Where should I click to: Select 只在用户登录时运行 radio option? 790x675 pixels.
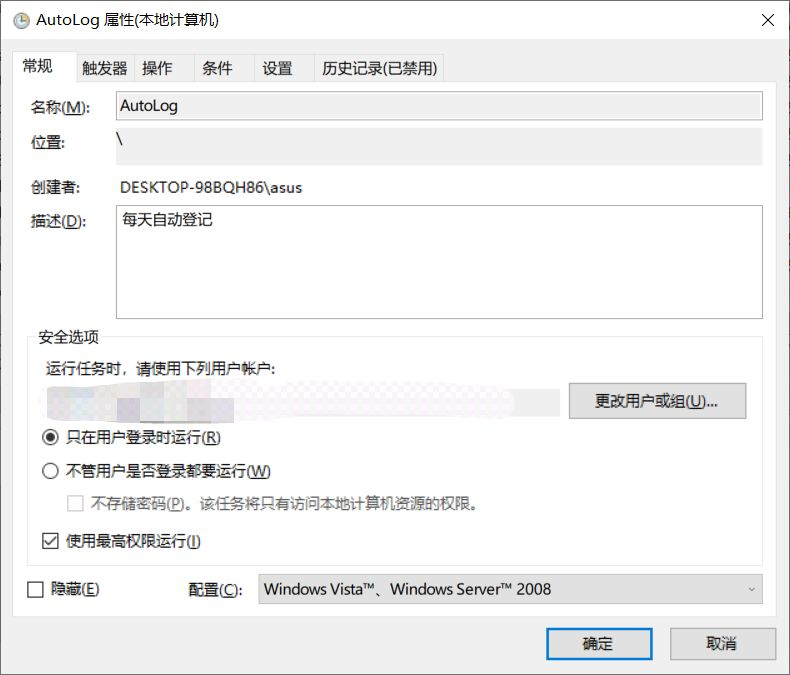click(50, 437)
